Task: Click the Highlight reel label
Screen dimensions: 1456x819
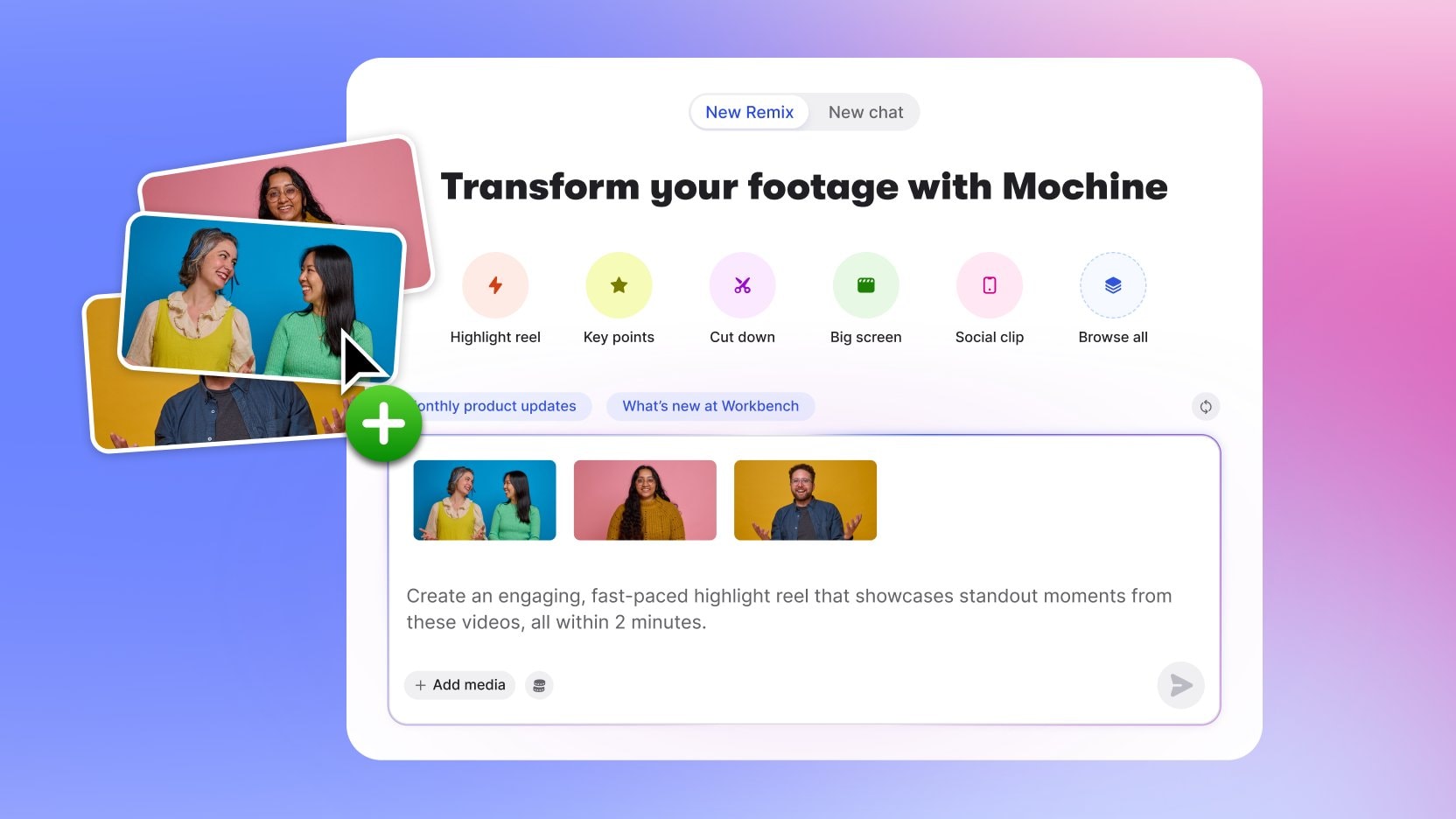Action: (x=495, y=337)
